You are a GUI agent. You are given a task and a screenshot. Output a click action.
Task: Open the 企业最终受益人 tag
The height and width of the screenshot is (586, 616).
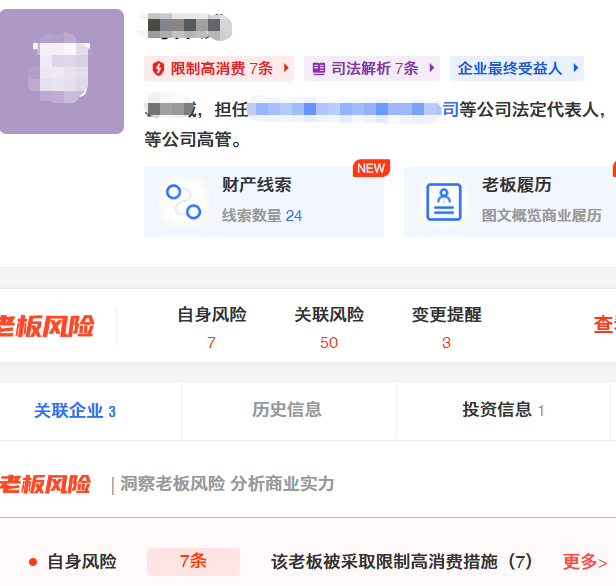[517, 68]
